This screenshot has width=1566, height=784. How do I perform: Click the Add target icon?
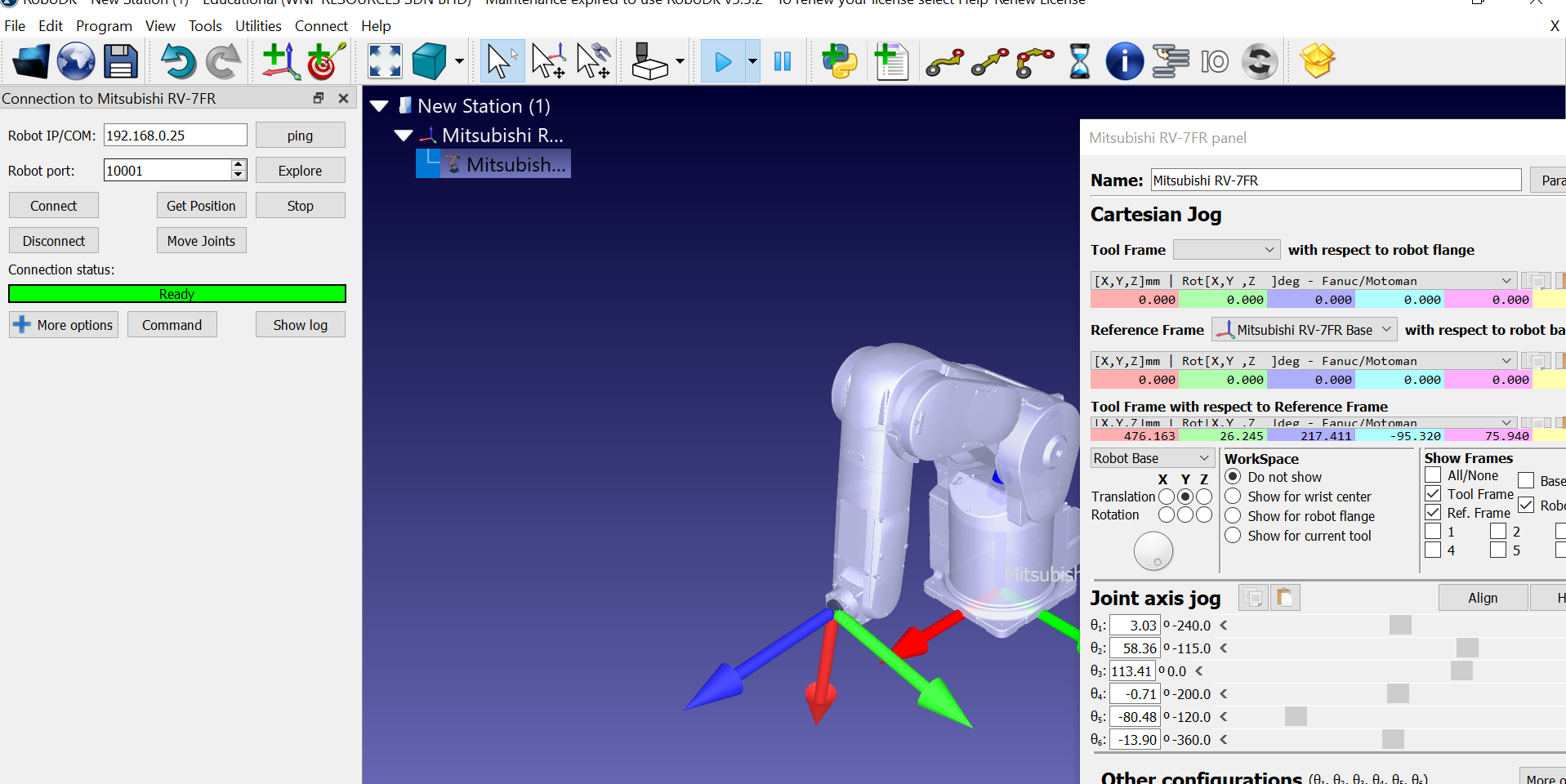click(326, 62)
